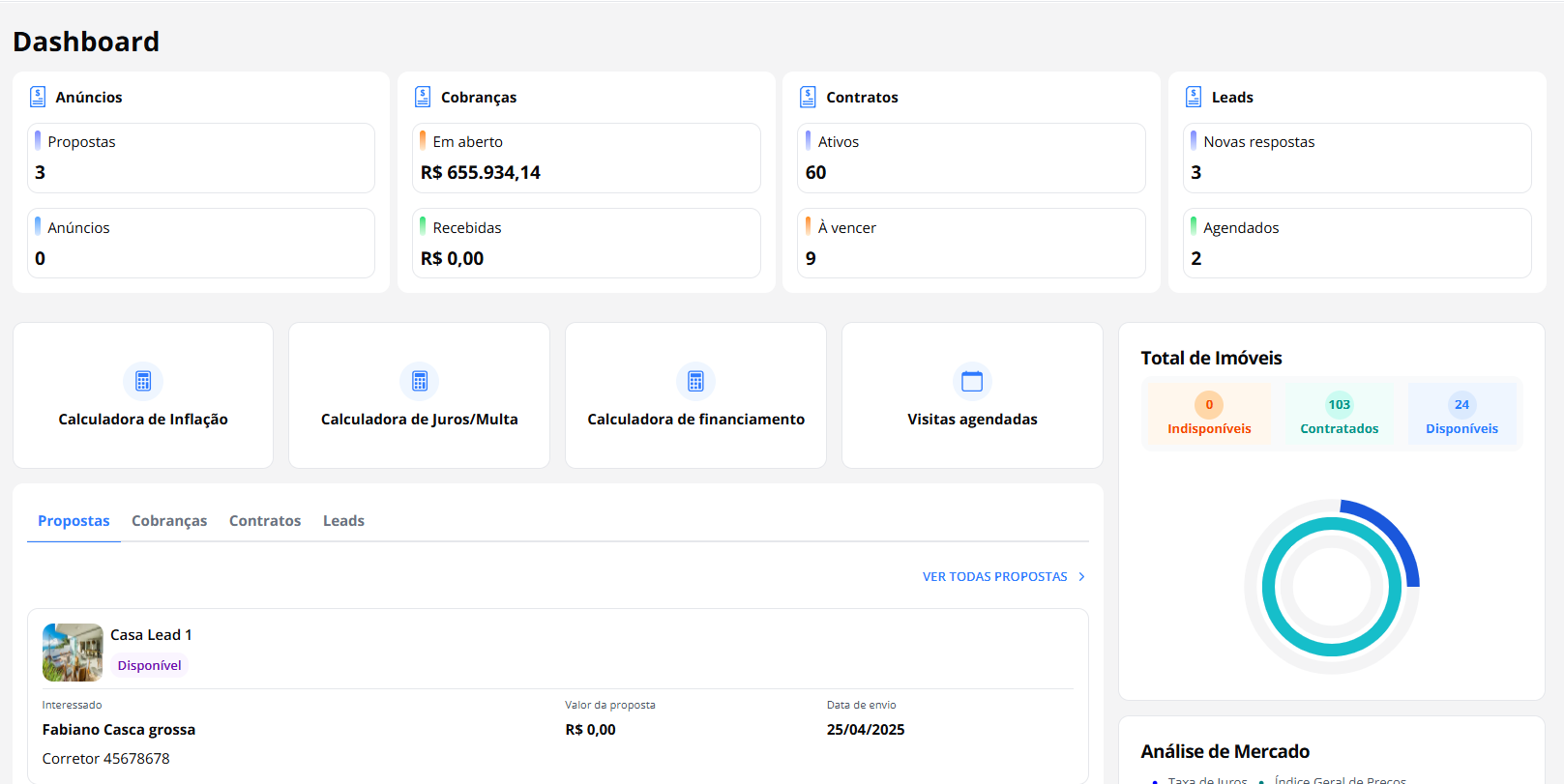Click the arrow next to VER TODAS PROPOSTAS
The width and height of the screenshot is (1564, 784).
[1081, 577]
